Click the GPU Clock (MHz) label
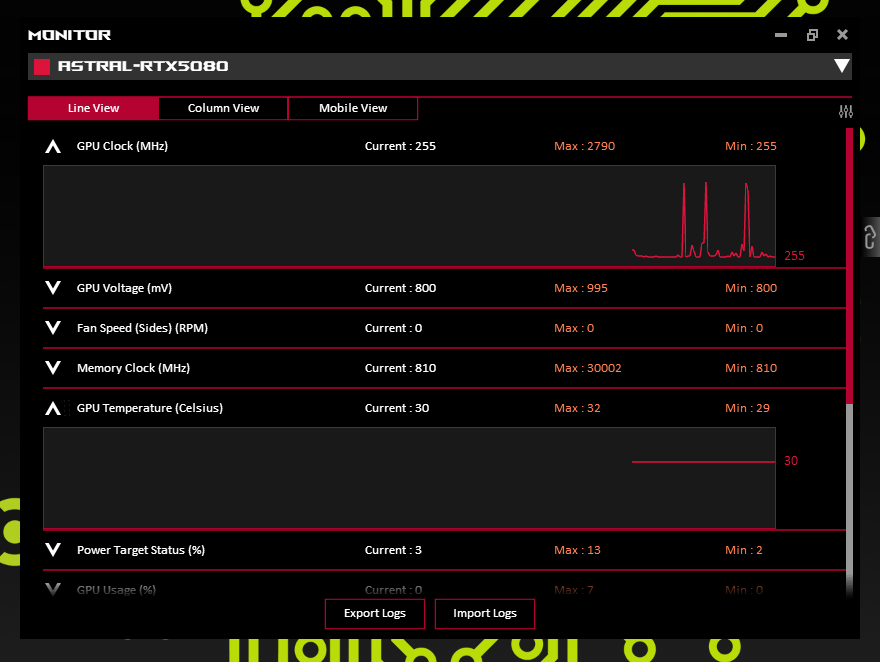This screenshot has width=880, height=662. pos(122,146)
